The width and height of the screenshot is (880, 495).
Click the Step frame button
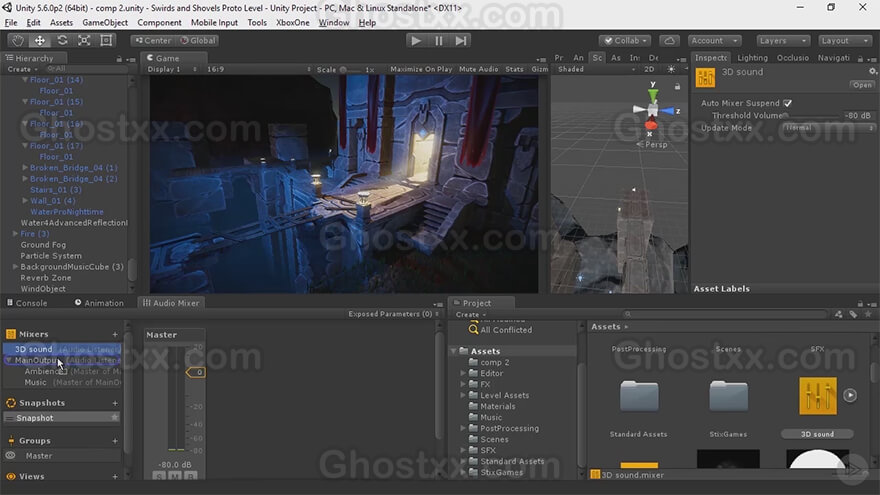461,40
